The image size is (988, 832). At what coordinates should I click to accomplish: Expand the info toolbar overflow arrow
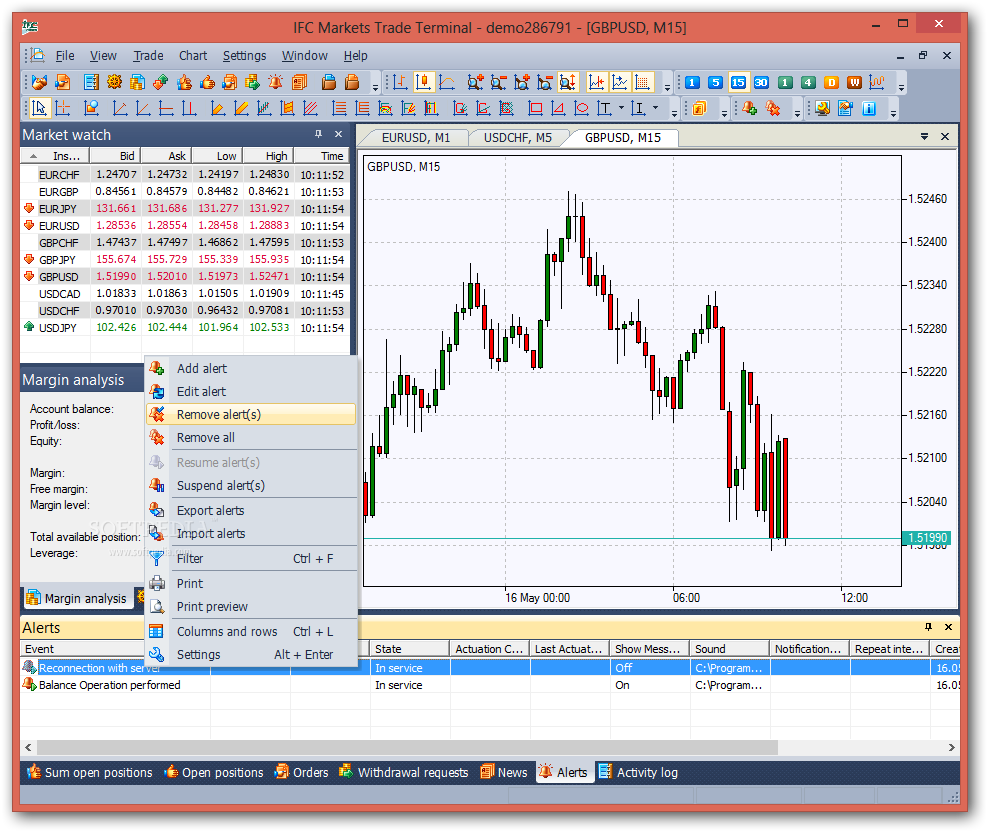893,113
